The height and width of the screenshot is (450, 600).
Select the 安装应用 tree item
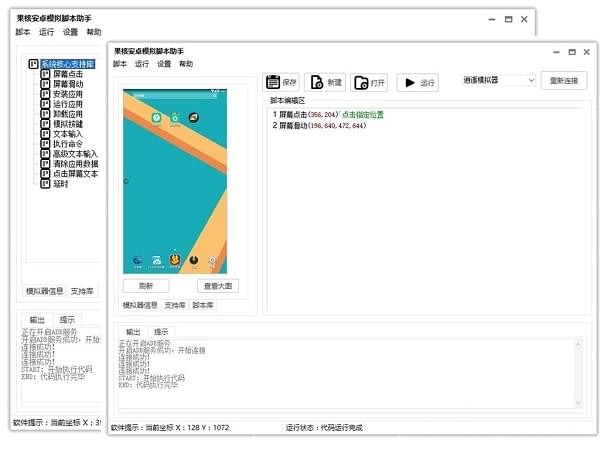pyautogui.click(x=68, y=94)
